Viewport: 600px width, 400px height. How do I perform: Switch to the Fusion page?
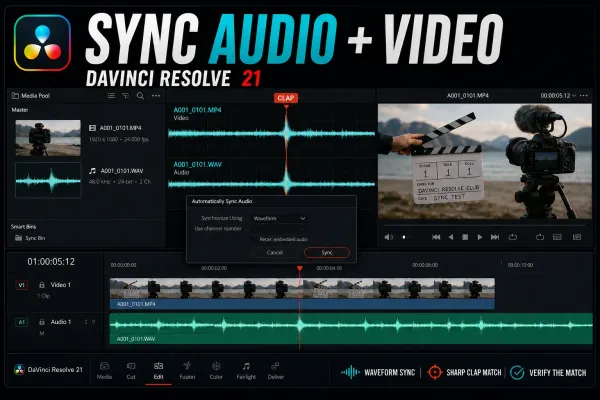point(187,371)
